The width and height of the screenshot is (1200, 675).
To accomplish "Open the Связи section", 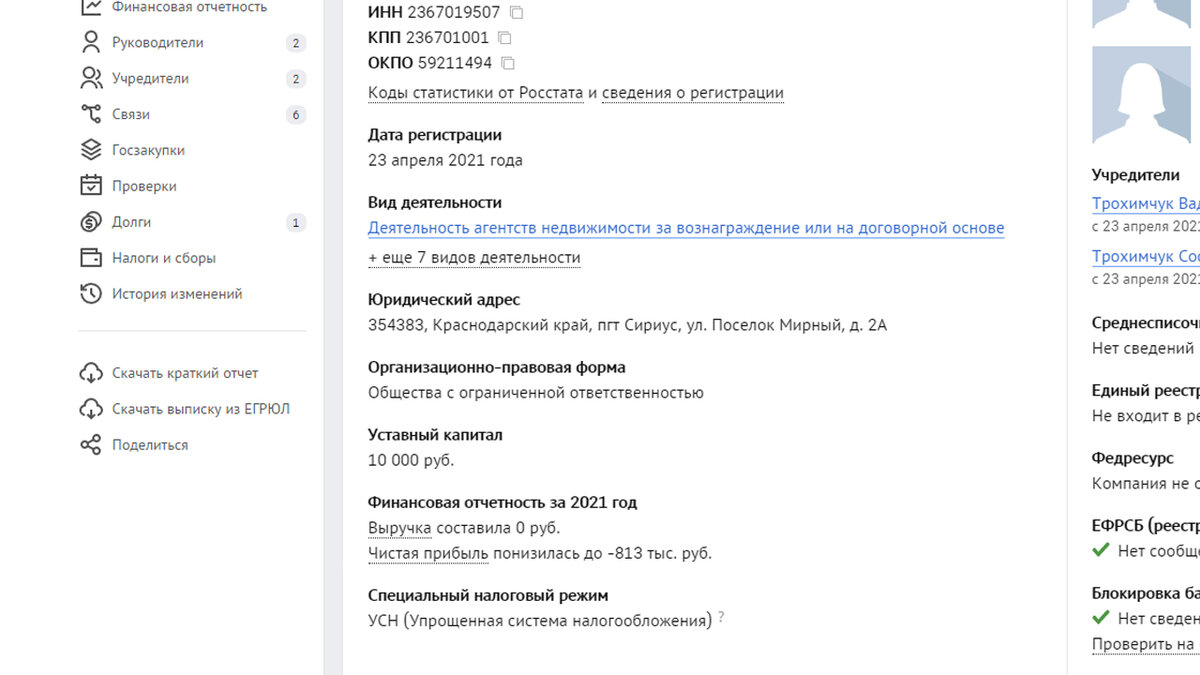I will 131,115.
